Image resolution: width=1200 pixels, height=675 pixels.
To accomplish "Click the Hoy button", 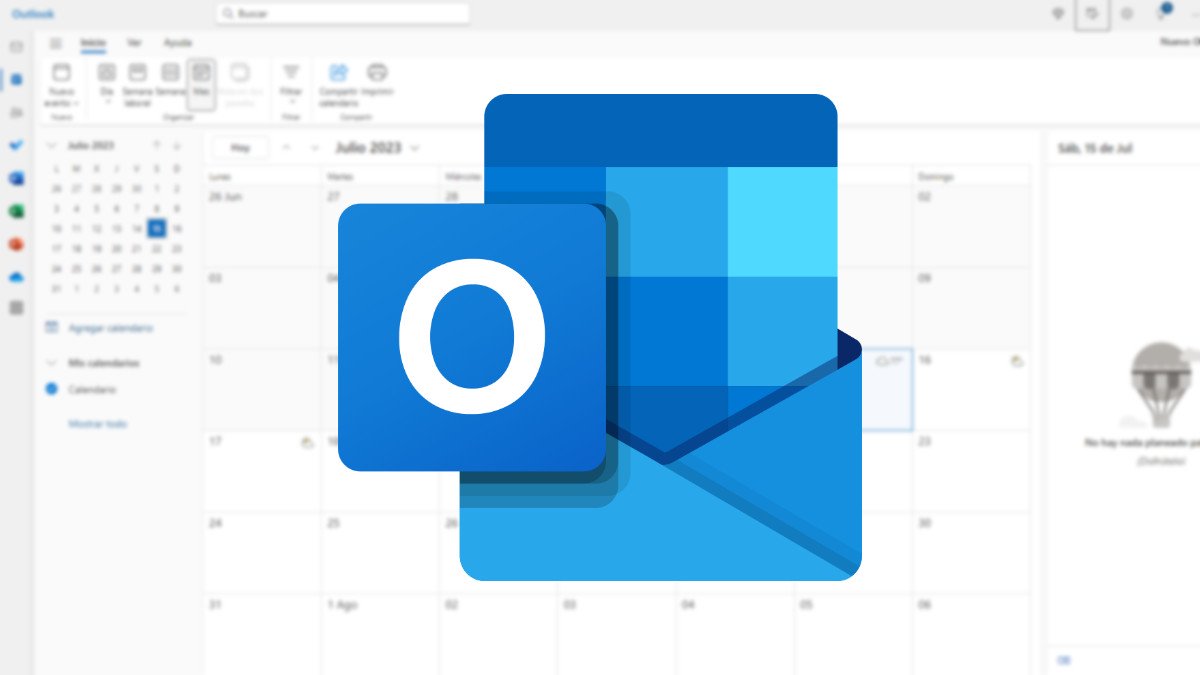I will 240,147.
